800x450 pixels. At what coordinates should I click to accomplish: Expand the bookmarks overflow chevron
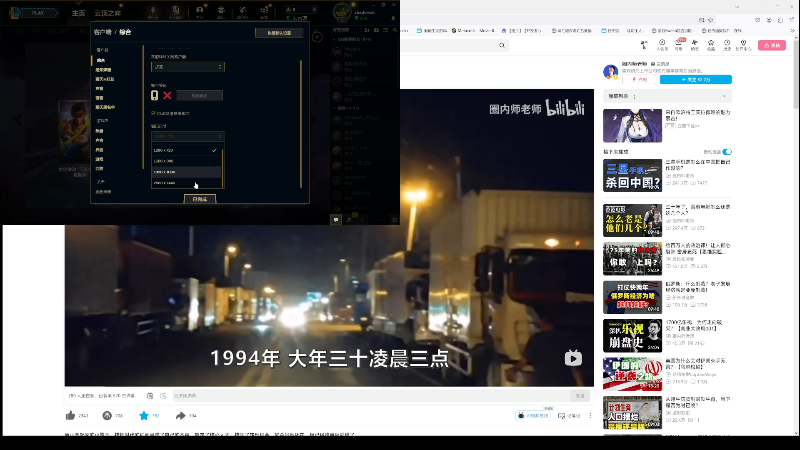(792, 31)
